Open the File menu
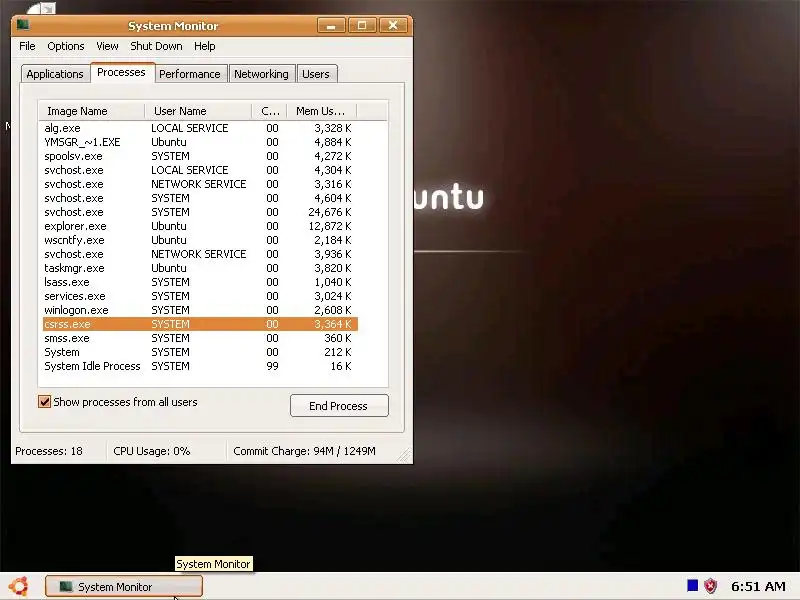This screenshot has width=800, height=600. [27, 46]
